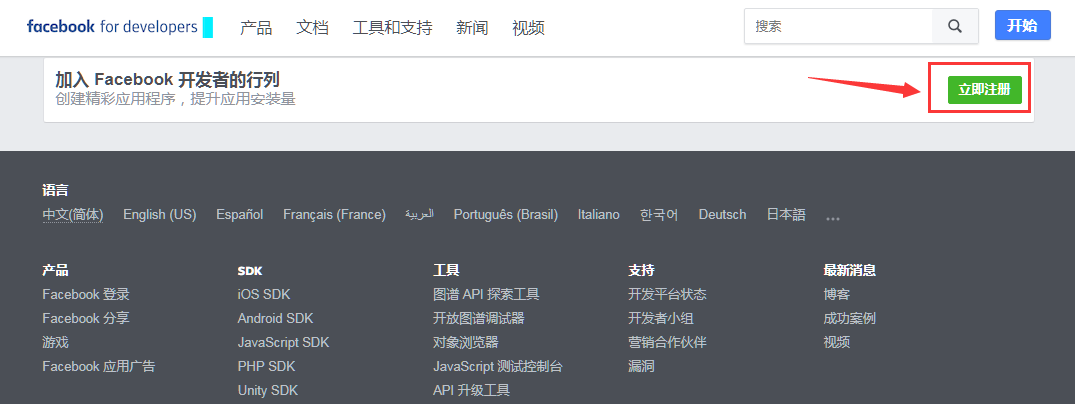Go to the 新闻 section

click(472, 27)
